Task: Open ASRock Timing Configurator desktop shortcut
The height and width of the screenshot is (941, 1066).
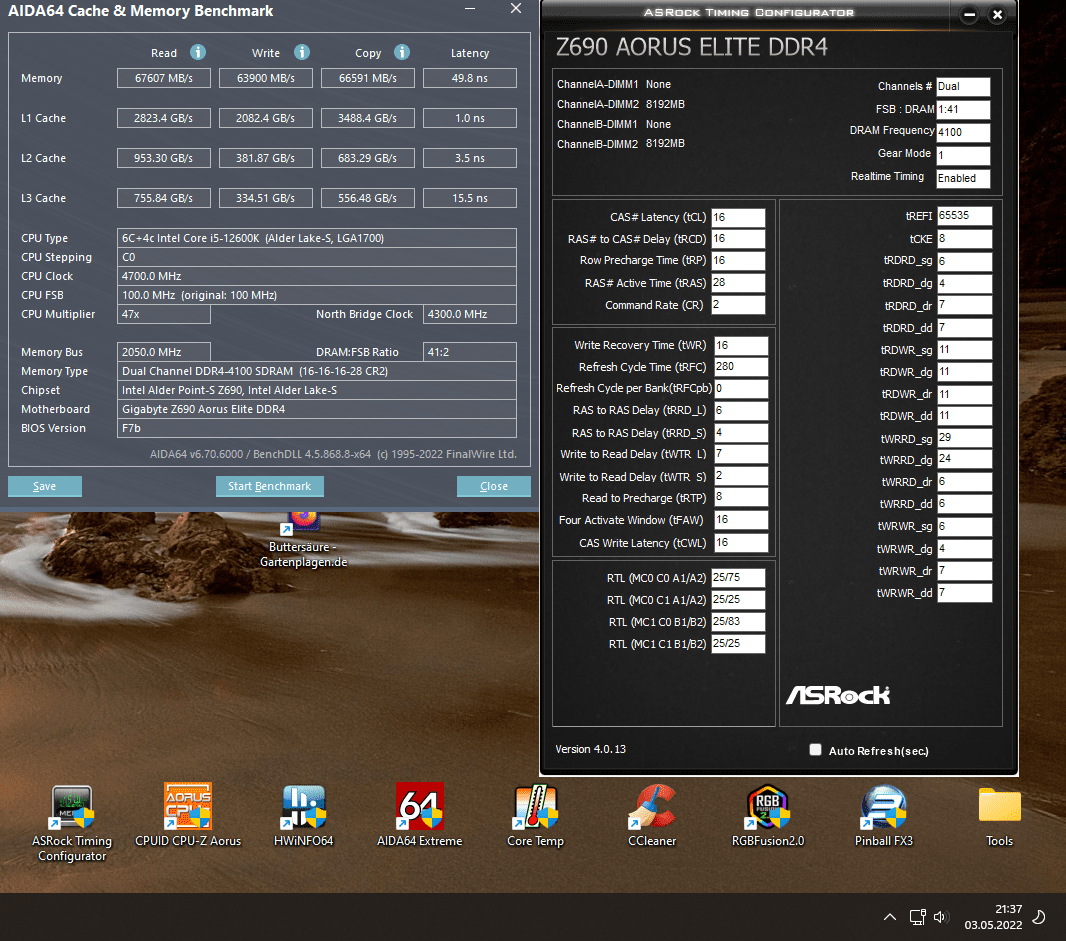Action: click(72, 823)
